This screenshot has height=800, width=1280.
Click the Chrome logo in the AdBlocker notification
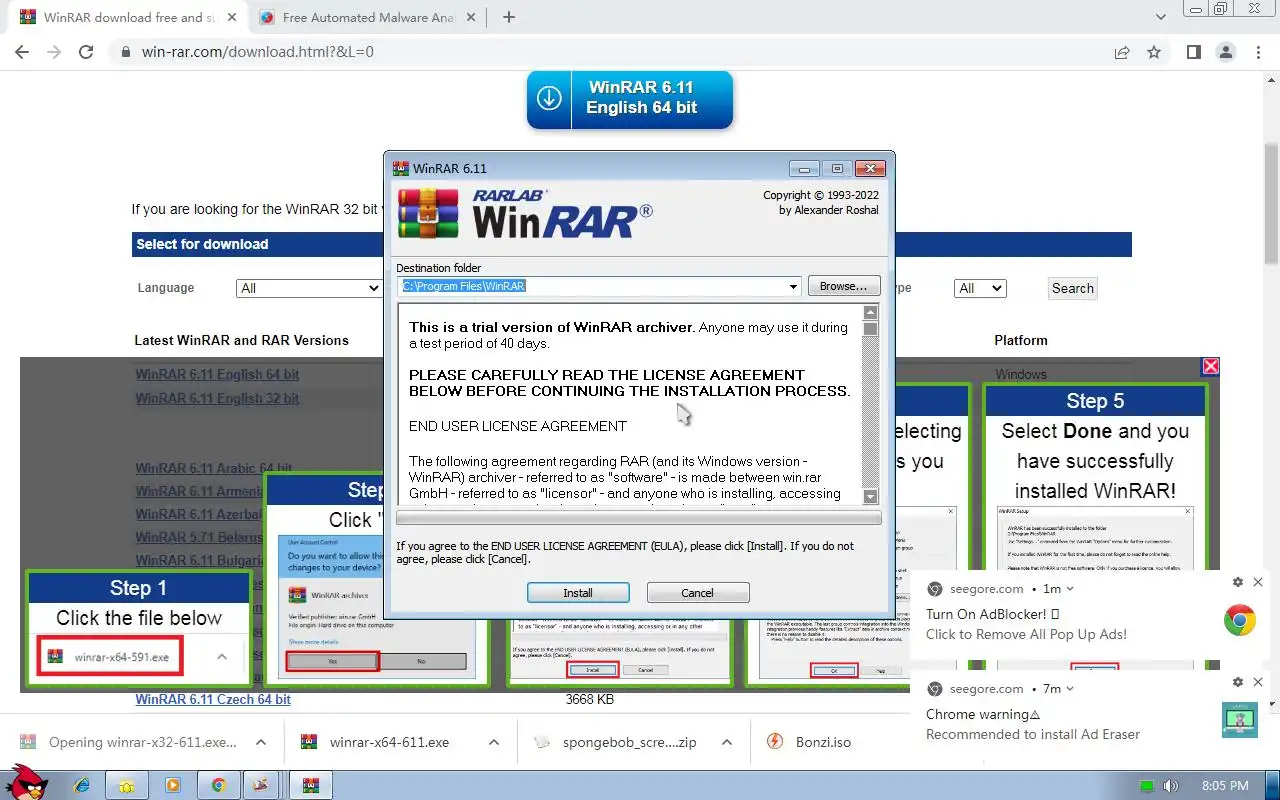tap(1240, 621)
